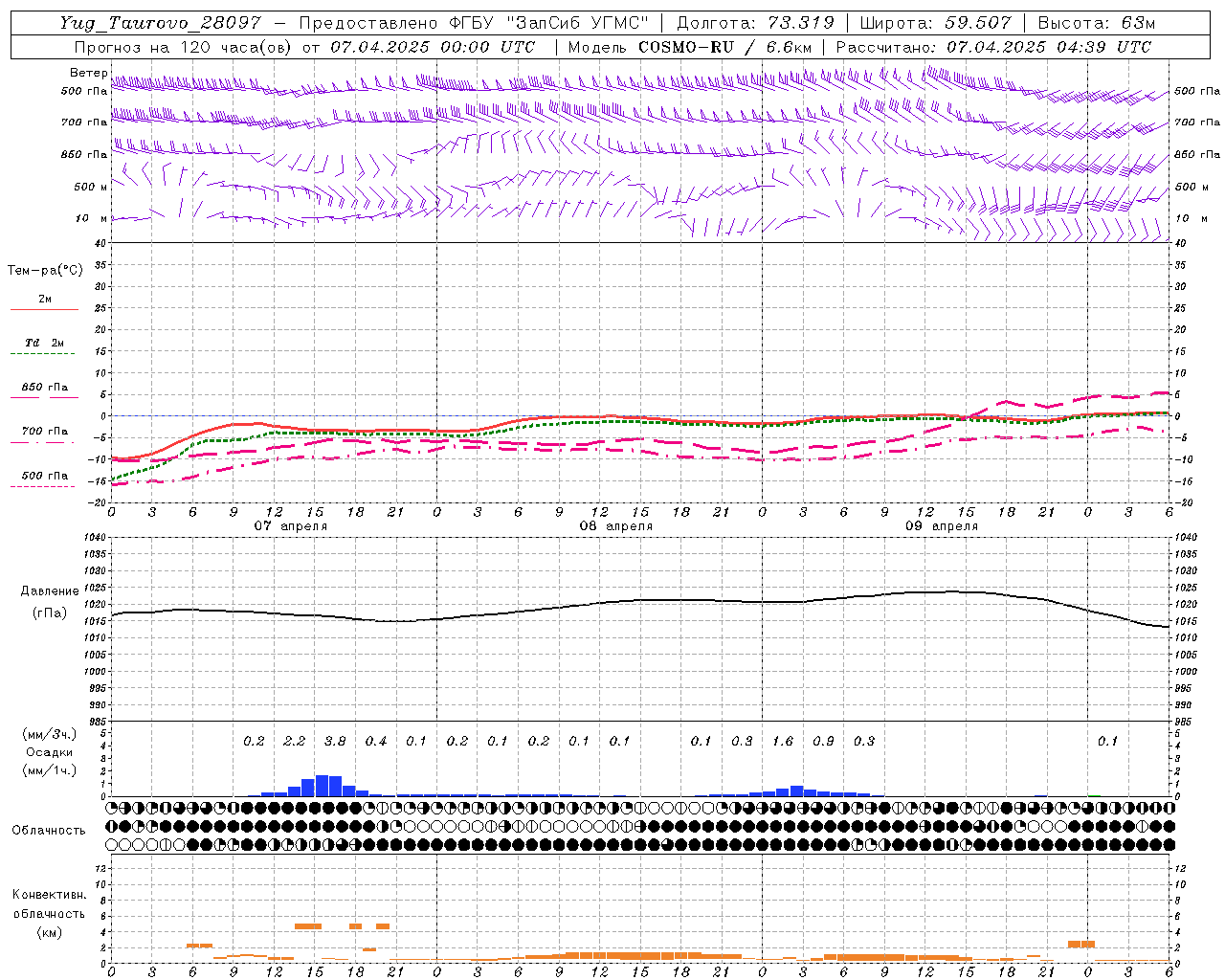
Task: Click the Облачность panel label
Action: 49,831
